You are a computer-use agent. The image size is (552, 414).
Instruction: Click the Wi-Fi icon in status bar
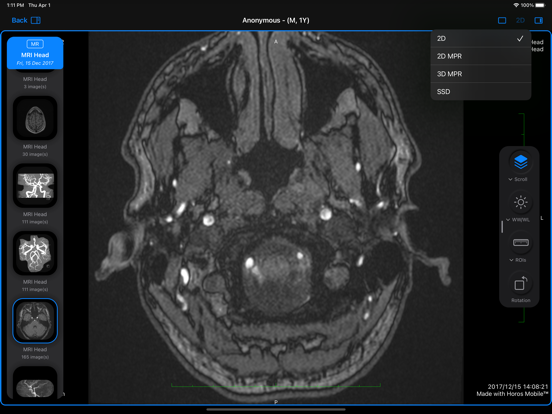coord(516,5)
